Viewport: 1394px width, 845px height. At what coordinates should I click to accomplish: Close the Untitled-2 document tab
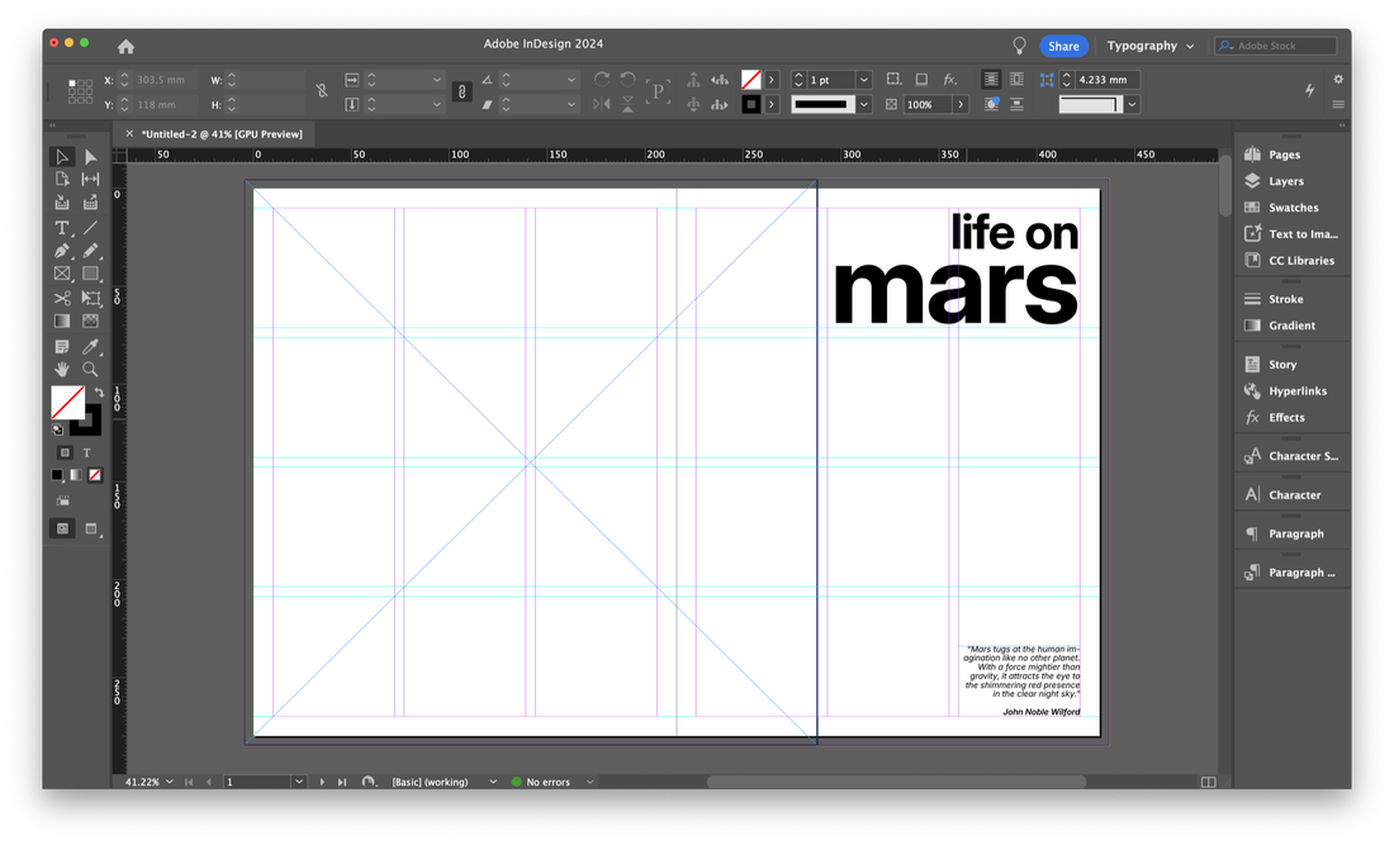click(x=129, y=134)
